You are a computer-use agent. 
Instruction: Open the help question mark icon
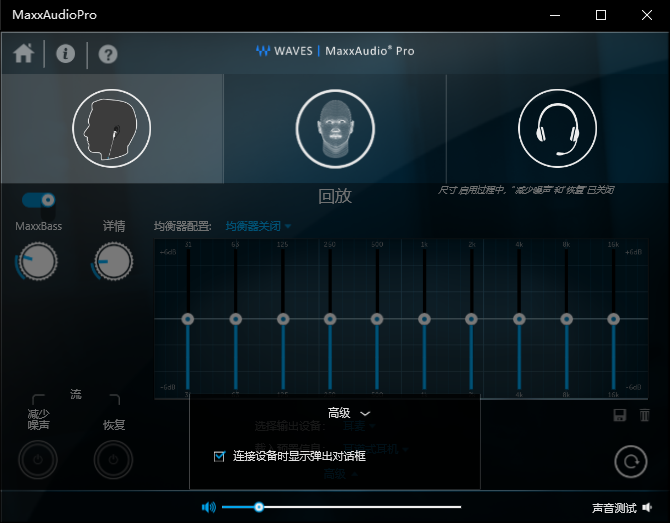click(x=108, y=54)
